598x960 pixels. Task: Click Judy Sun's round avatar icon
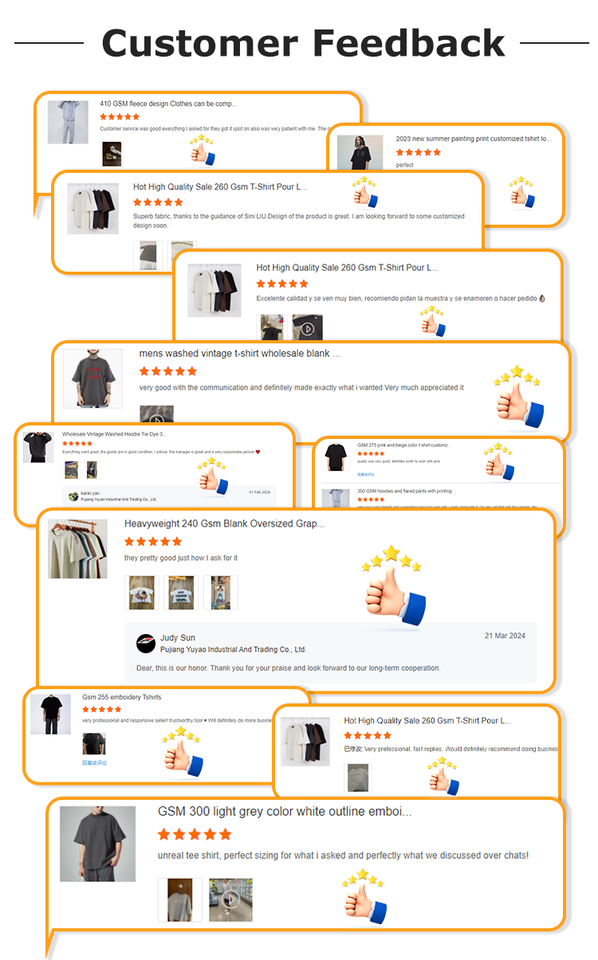pos(146,643)
